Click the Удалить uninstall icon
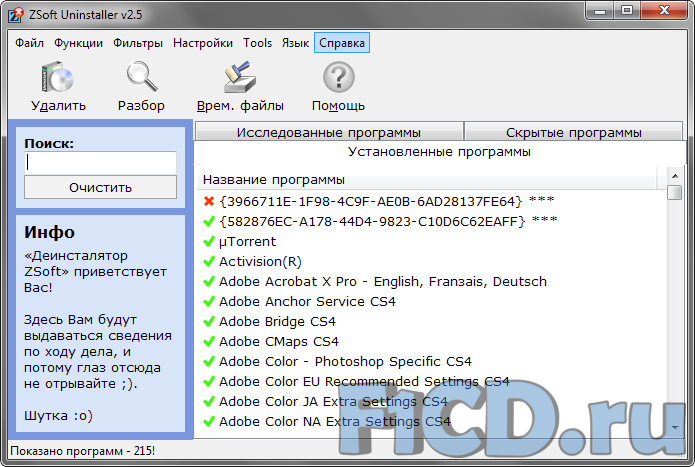Image resolution: width=695 pixels, height=467 pixels. tap(58, 77)
